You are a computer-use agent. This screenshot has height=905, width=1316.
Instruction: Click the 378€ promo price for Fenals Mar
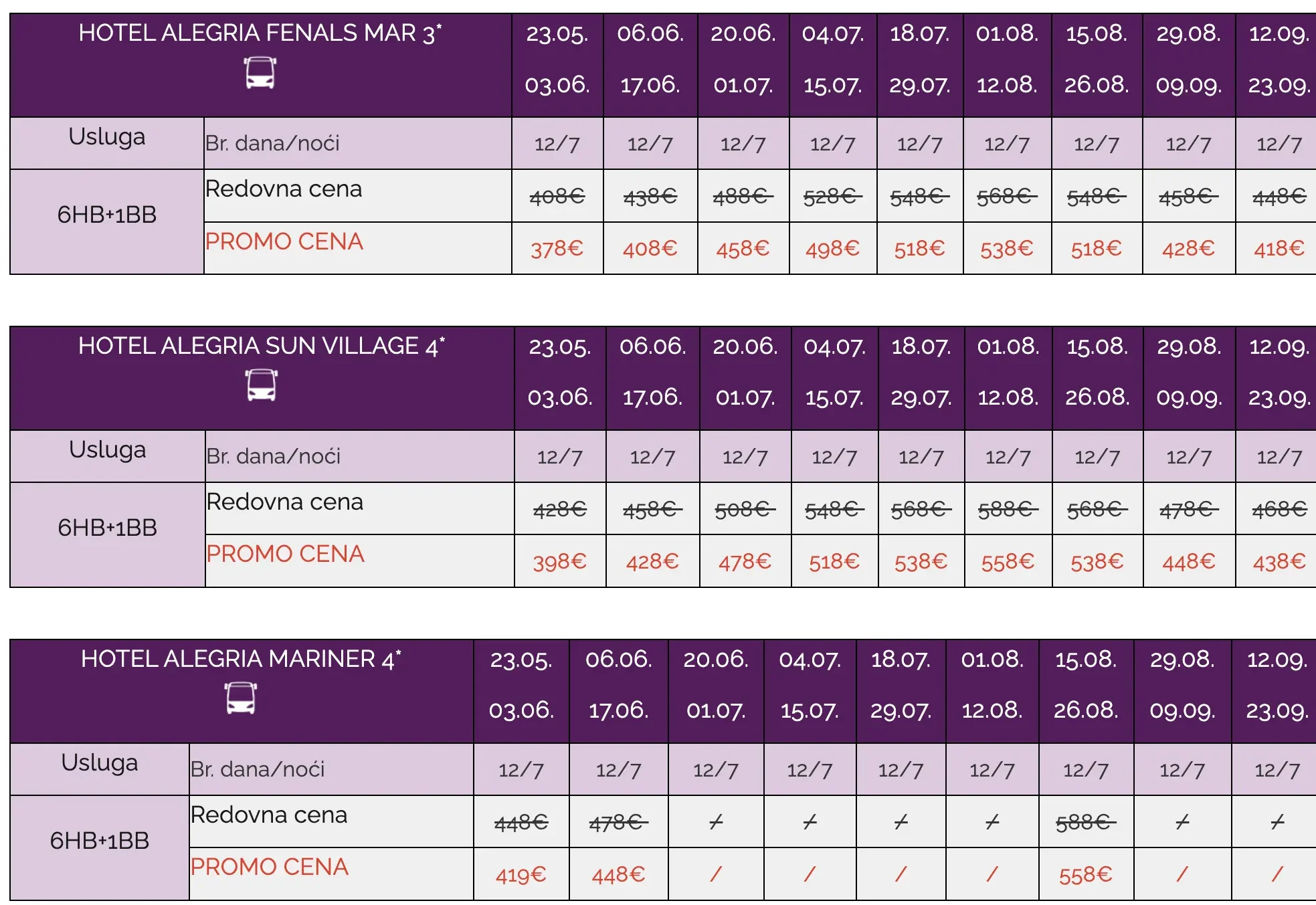coord(557,249)
